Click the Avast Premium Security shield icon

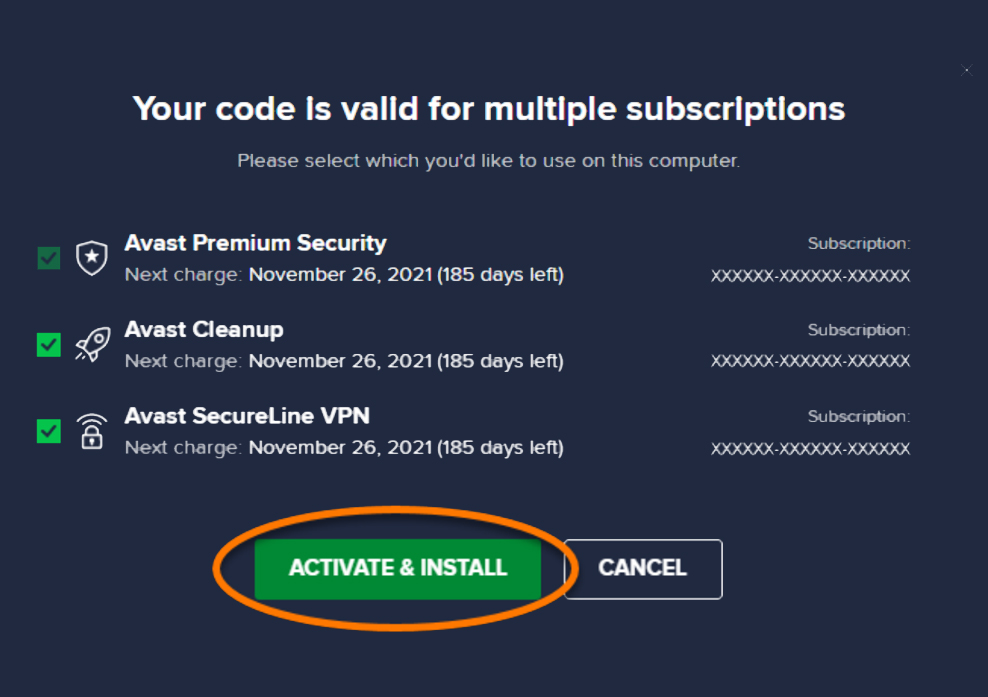pyautogui.click(x=92, y=258)
